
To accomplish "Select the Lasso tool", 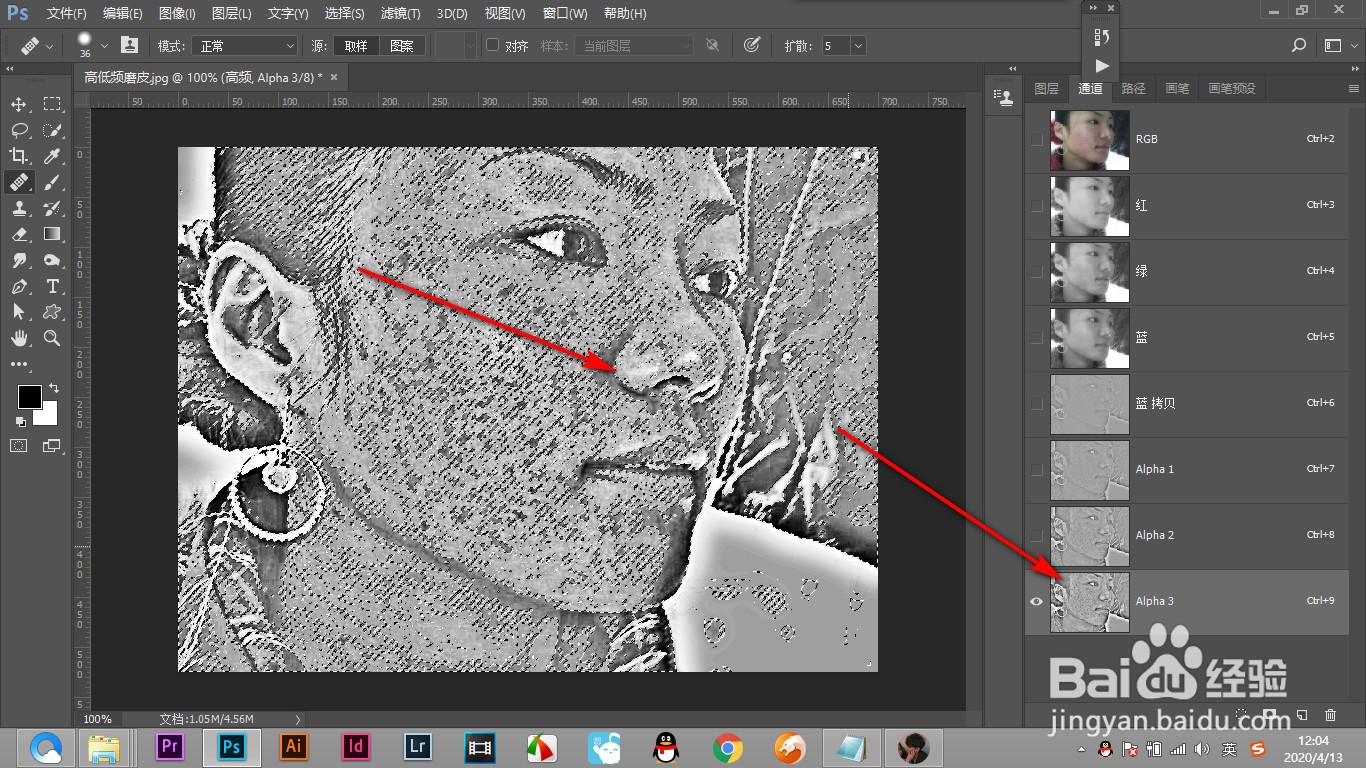I will (19, 130).
